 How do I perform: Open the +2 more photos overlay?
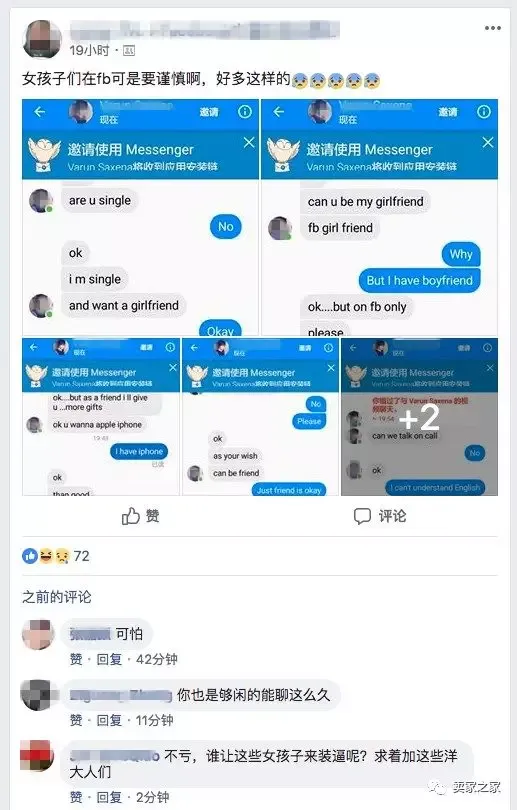[419, 417]
